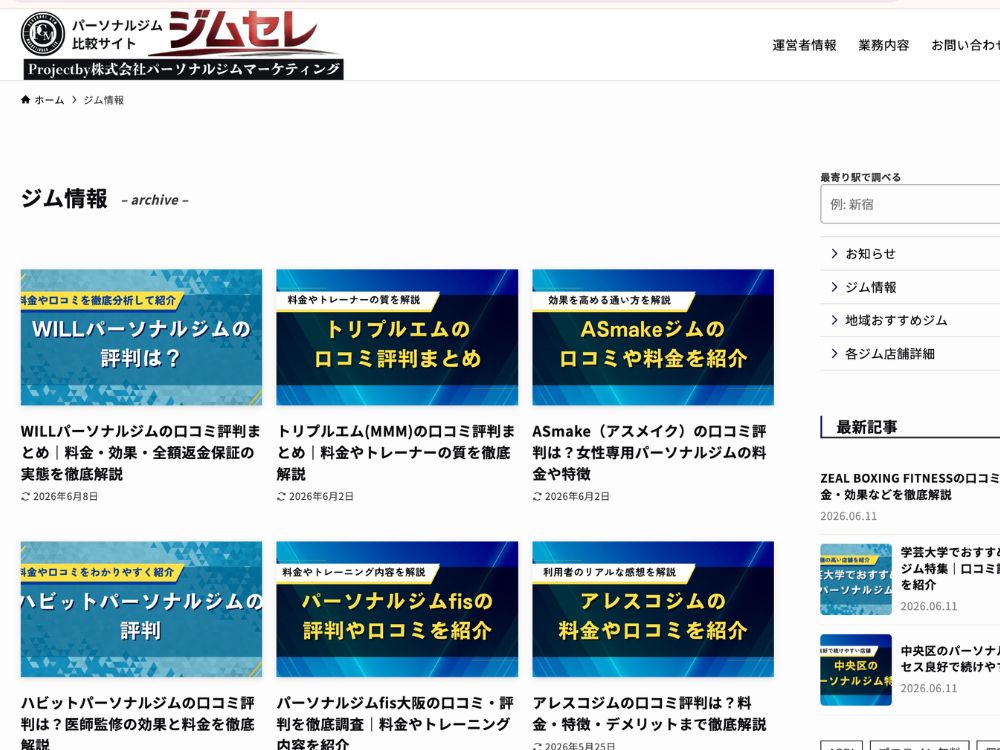Image resolution: width=1000 pixels, height=750 pixels.
Task: Open 中央区のパーソナル latest article title
Action: (x=950, y=659)
